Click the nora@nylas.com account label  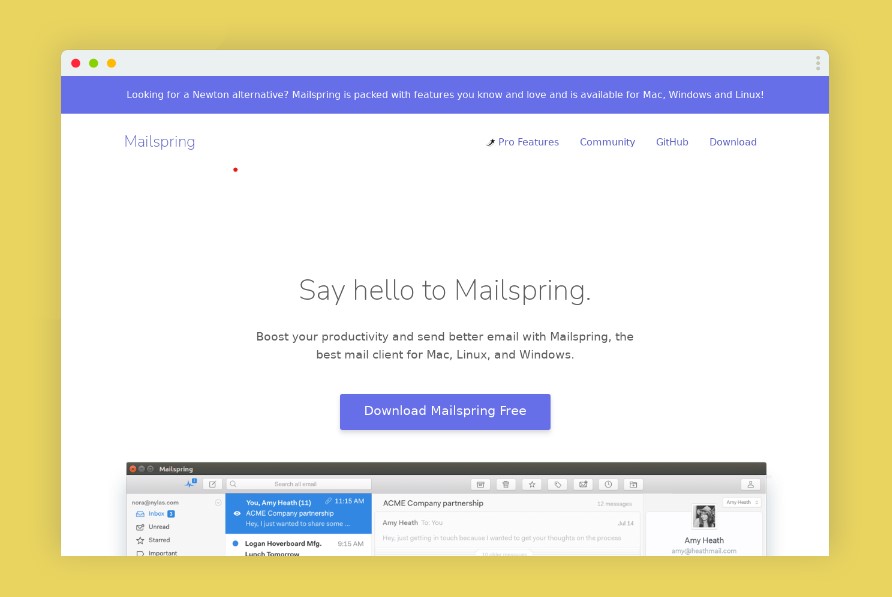pyautogui.click(x=155, y=503)
